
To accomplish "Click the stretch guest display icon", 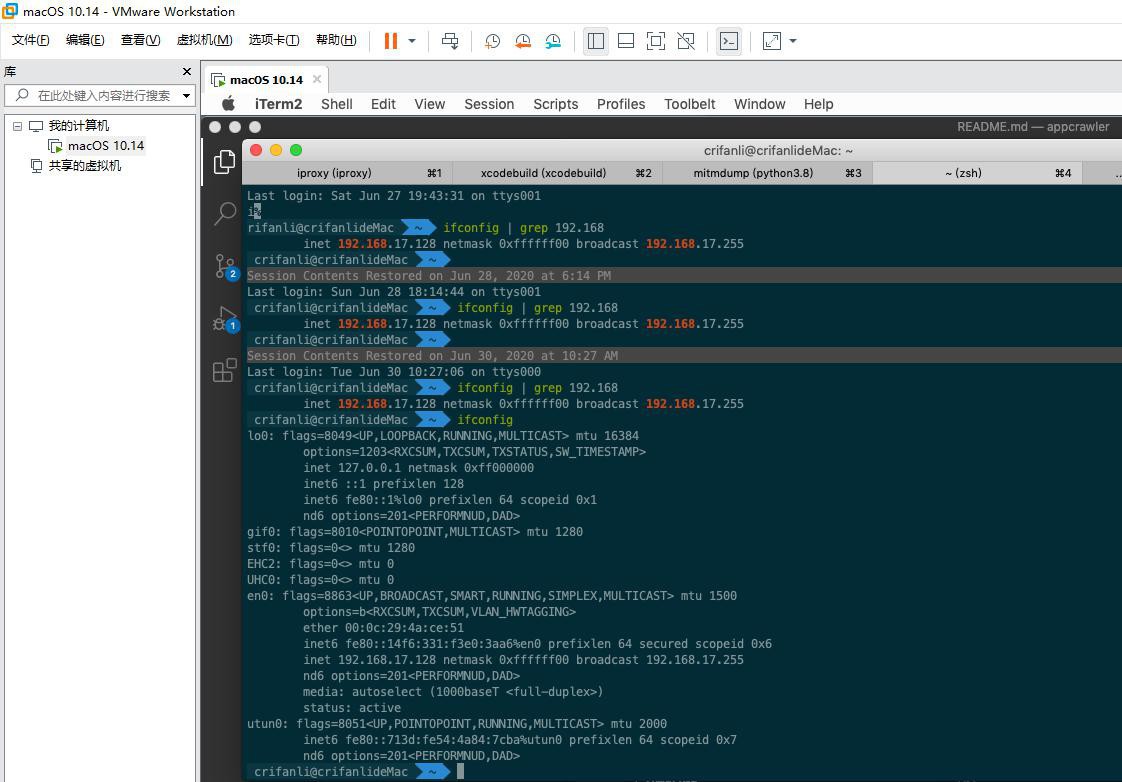I will pos(771,41).
